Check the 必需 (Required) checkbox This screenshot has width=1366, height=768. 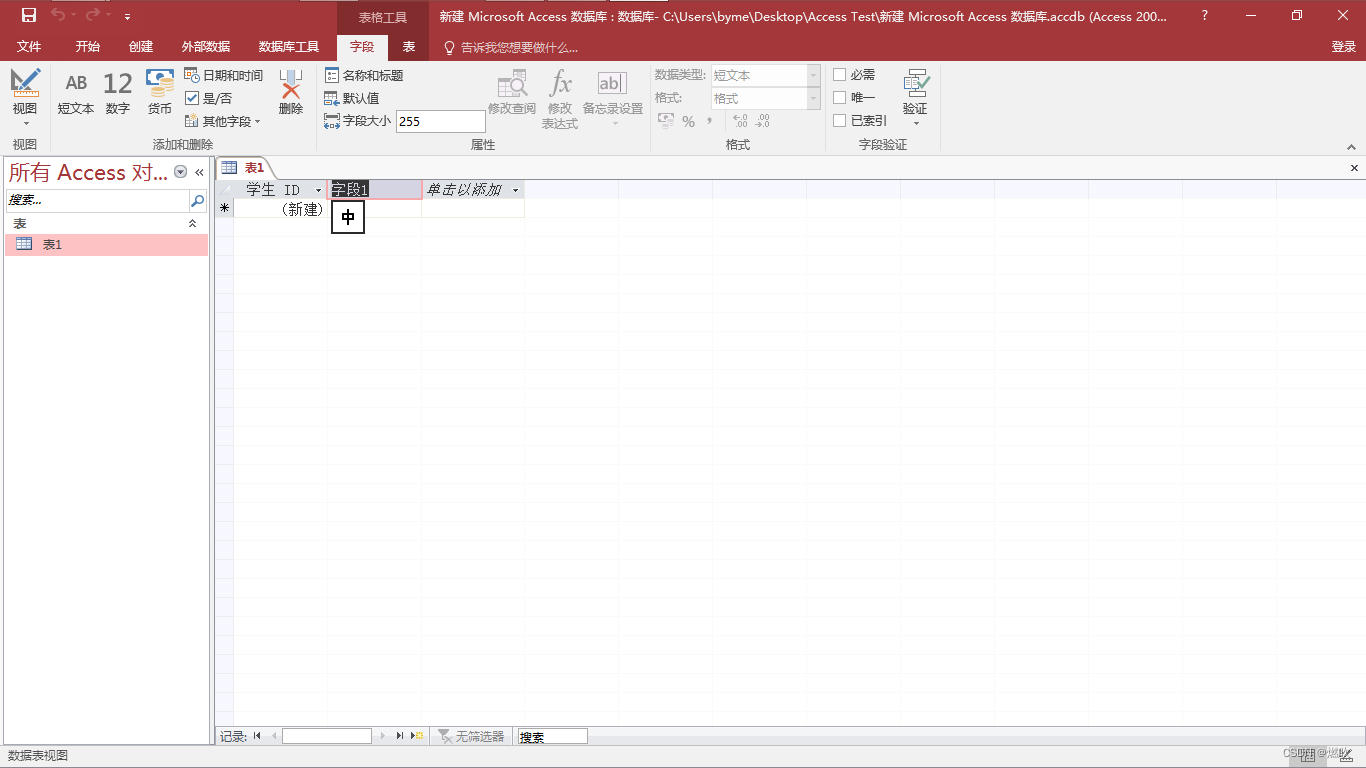[x=840, y=75]
